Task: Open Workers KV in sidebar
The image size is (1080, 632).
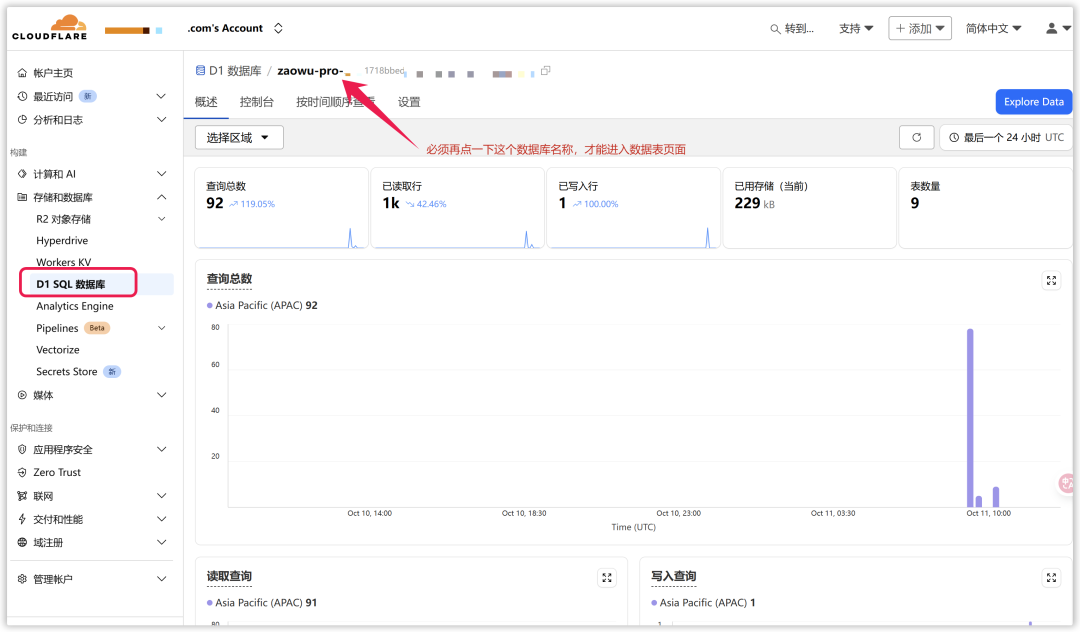Action: [x=63, y=262]
